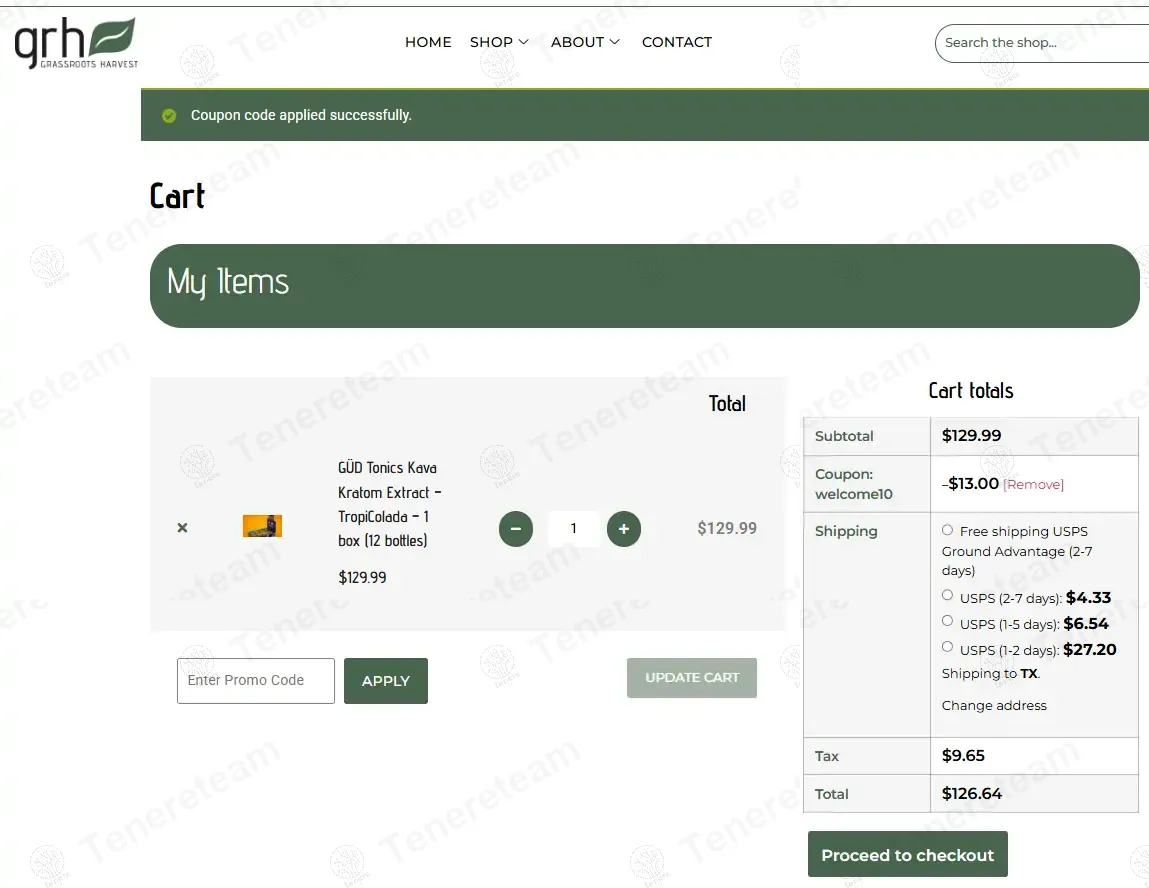Choose USPS (1-5 days) $6.54 shipping
The height and width of the screenshot is (888, 1149).
[x=947, y=621]
